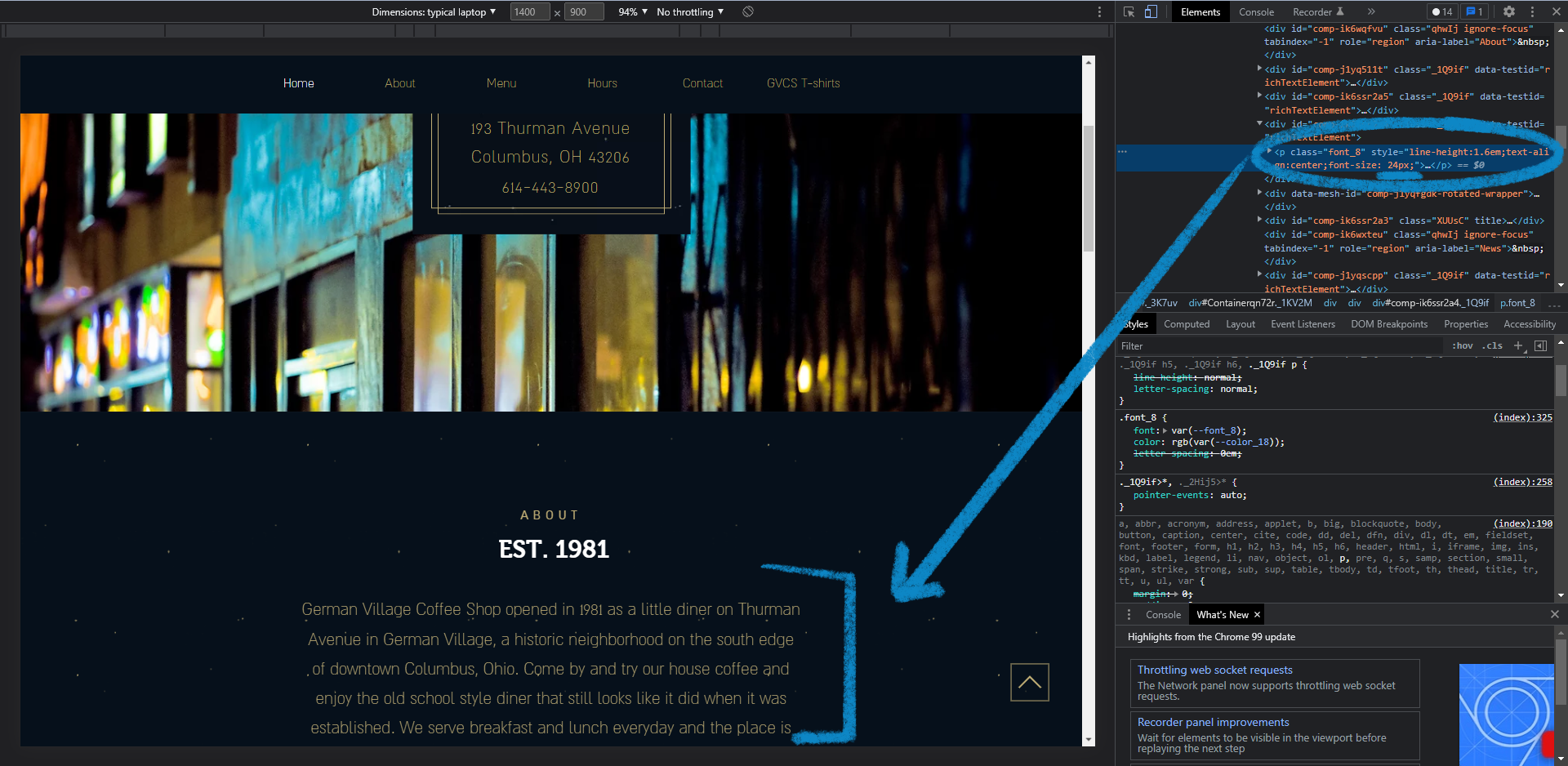Image resolution: width=1568 pixels, height=766 pixels.
Task: Open the About nav link
Action: click(400, 83)
